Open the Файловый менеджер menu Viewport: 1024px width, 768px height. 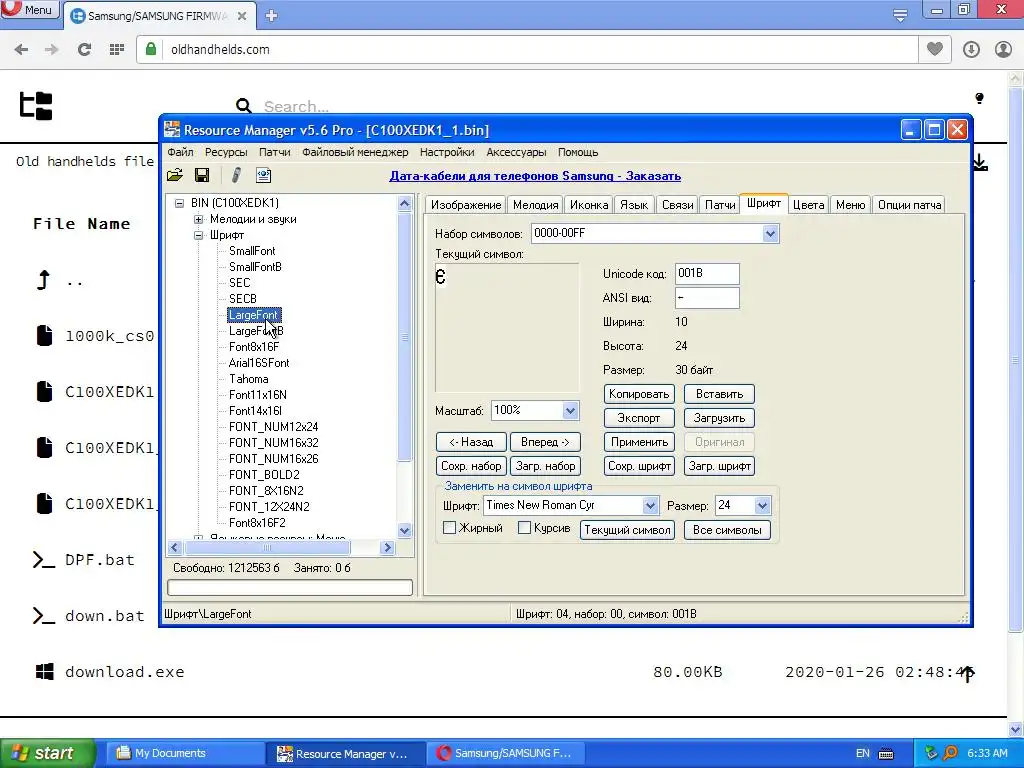pos(355,152)
